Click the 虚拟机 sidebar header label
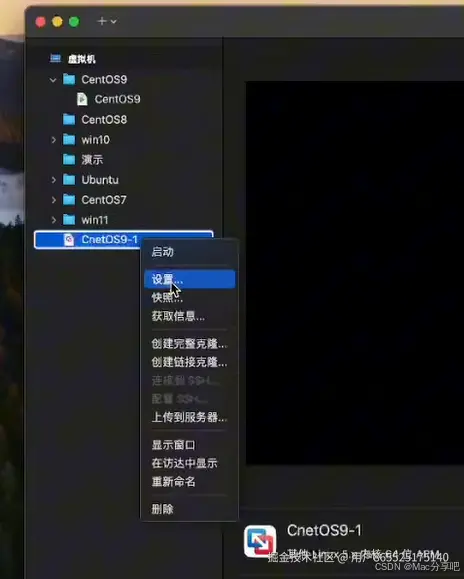Image resolution: width=464 pixels, height=579 pixels. point(82,59)
